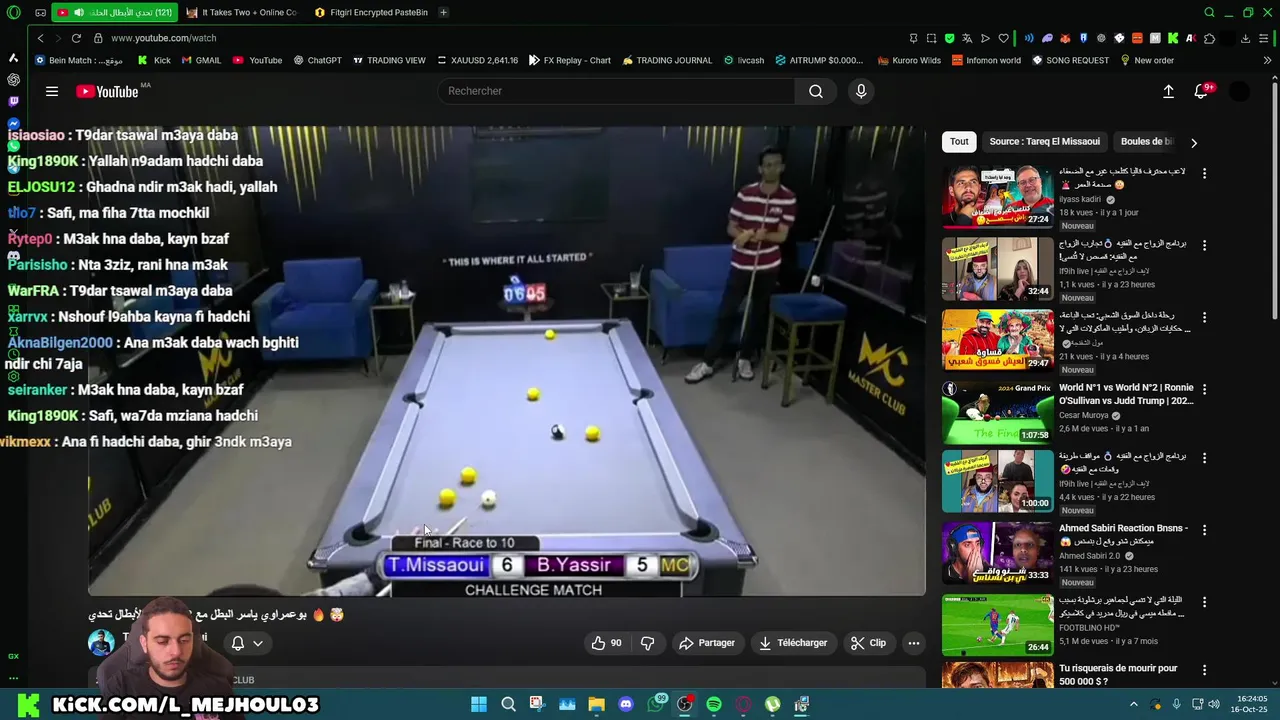Like the video with thumbs up
Image resolution: width=1280 pixels, height=720 pixels.
(x=607, y=643)
